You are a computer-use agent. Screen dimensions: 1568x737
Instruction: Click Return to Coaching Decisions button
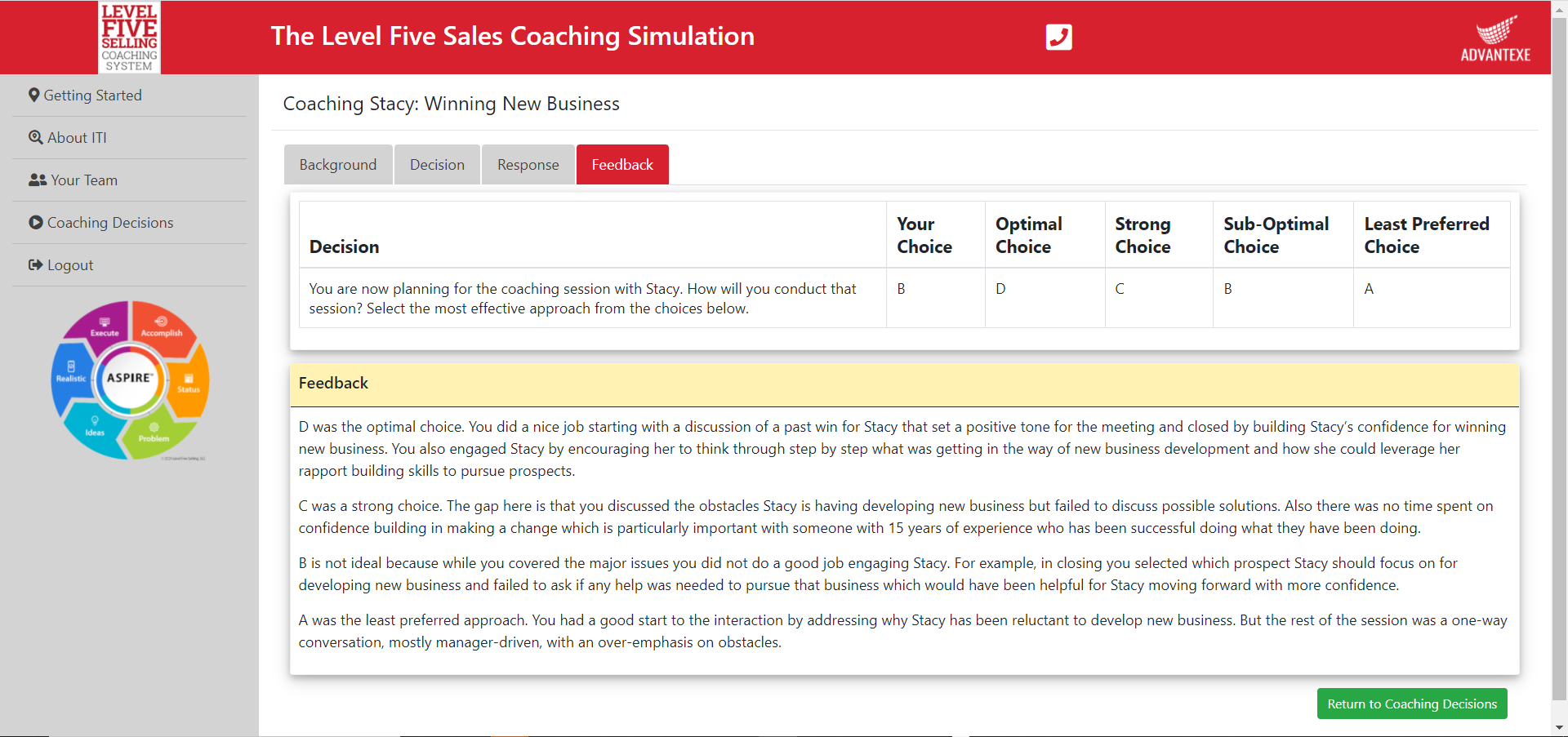click(x=1412, y=704)
